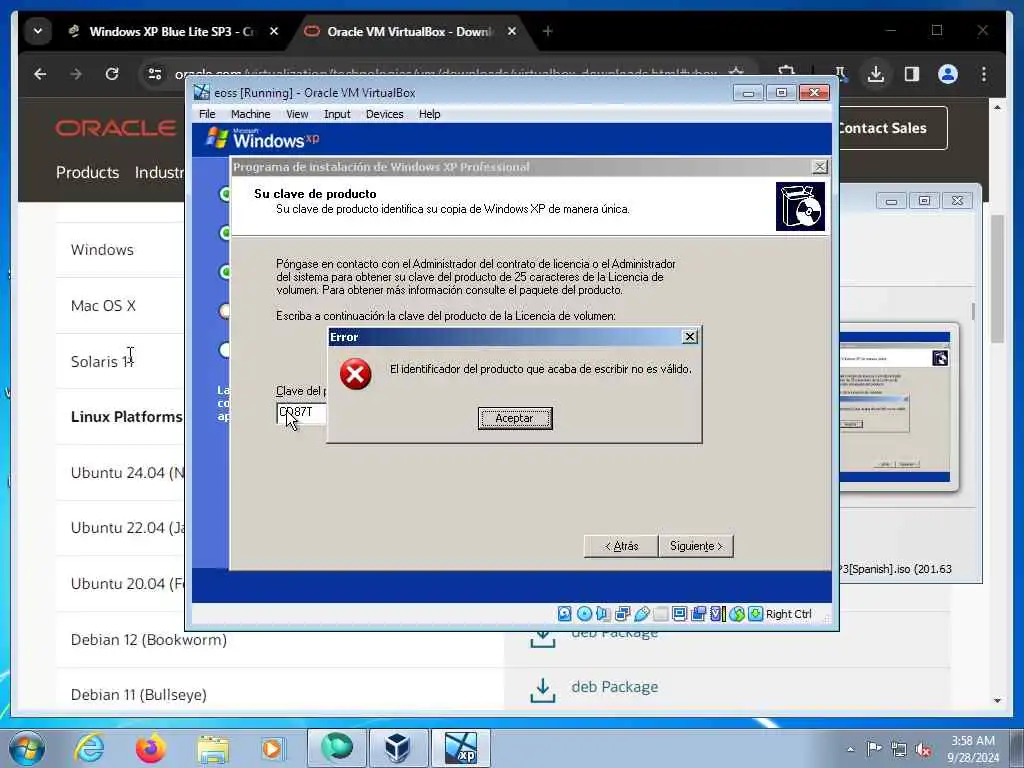1024x768 pixels.
Task: Switch to the XP virtual machine taskbar button
Action: click(x=460, y=748)
